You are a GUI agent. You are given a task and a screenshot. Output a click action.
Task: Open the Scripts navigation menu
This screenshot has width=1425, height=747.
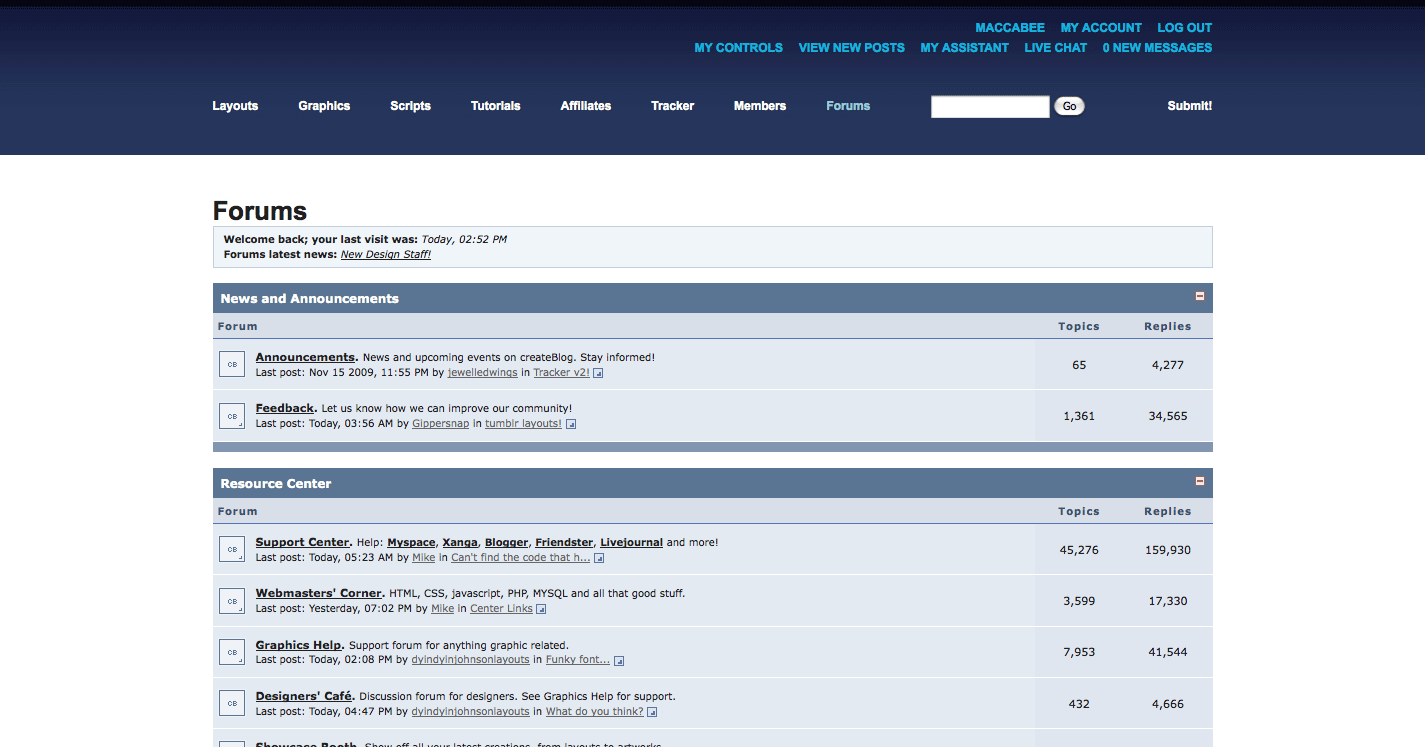(x=410, y=106)
